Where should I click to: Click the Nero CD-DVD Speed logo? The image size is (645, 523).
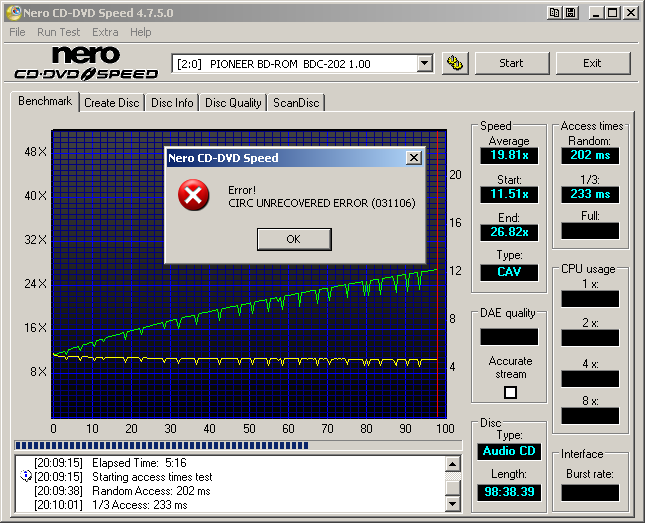[86, 63]
